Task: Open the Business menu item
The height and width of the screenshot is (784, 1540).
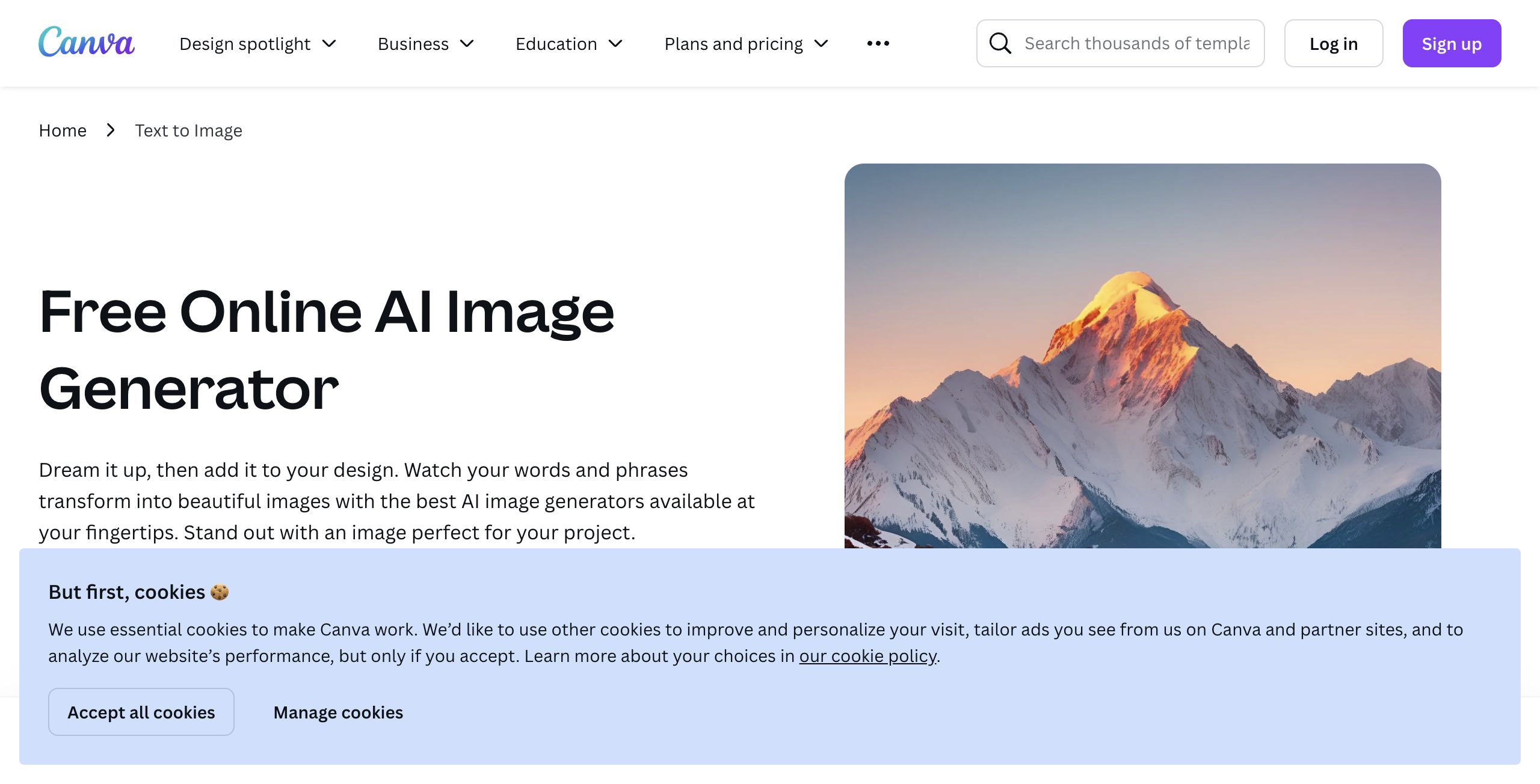Action: (413, 43)
